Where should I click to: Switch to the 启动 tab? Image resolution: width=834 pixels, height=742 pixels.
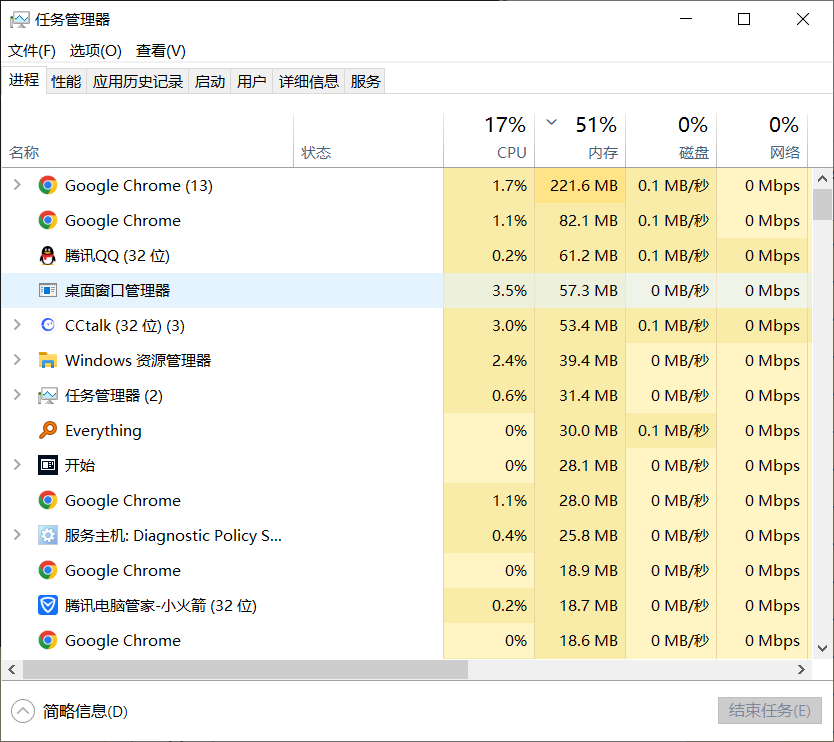tap(210, 81)
